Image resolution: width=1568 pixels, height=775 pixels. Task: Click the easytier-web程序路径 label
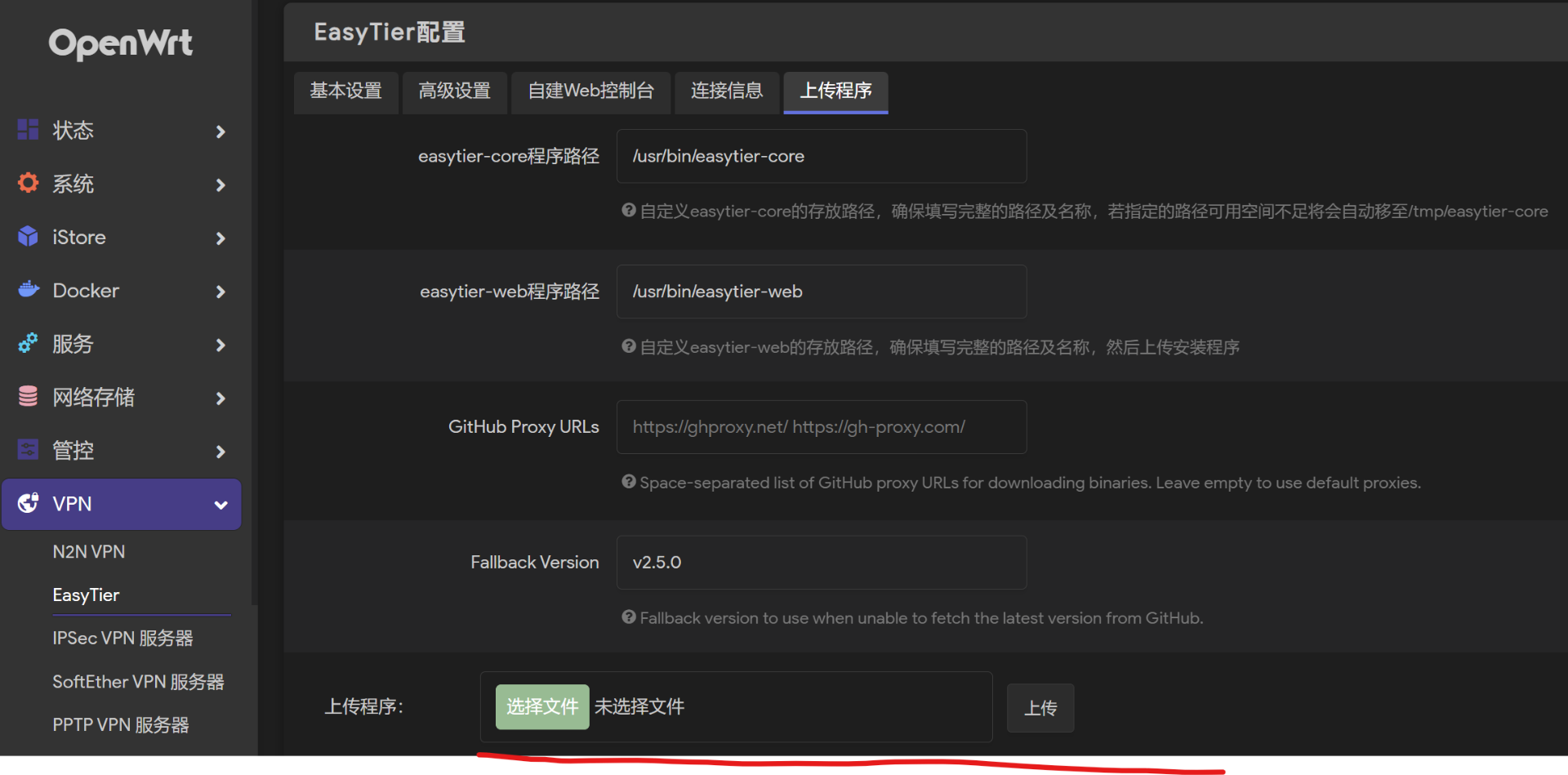pyautogui.click(x=510, y=292)
